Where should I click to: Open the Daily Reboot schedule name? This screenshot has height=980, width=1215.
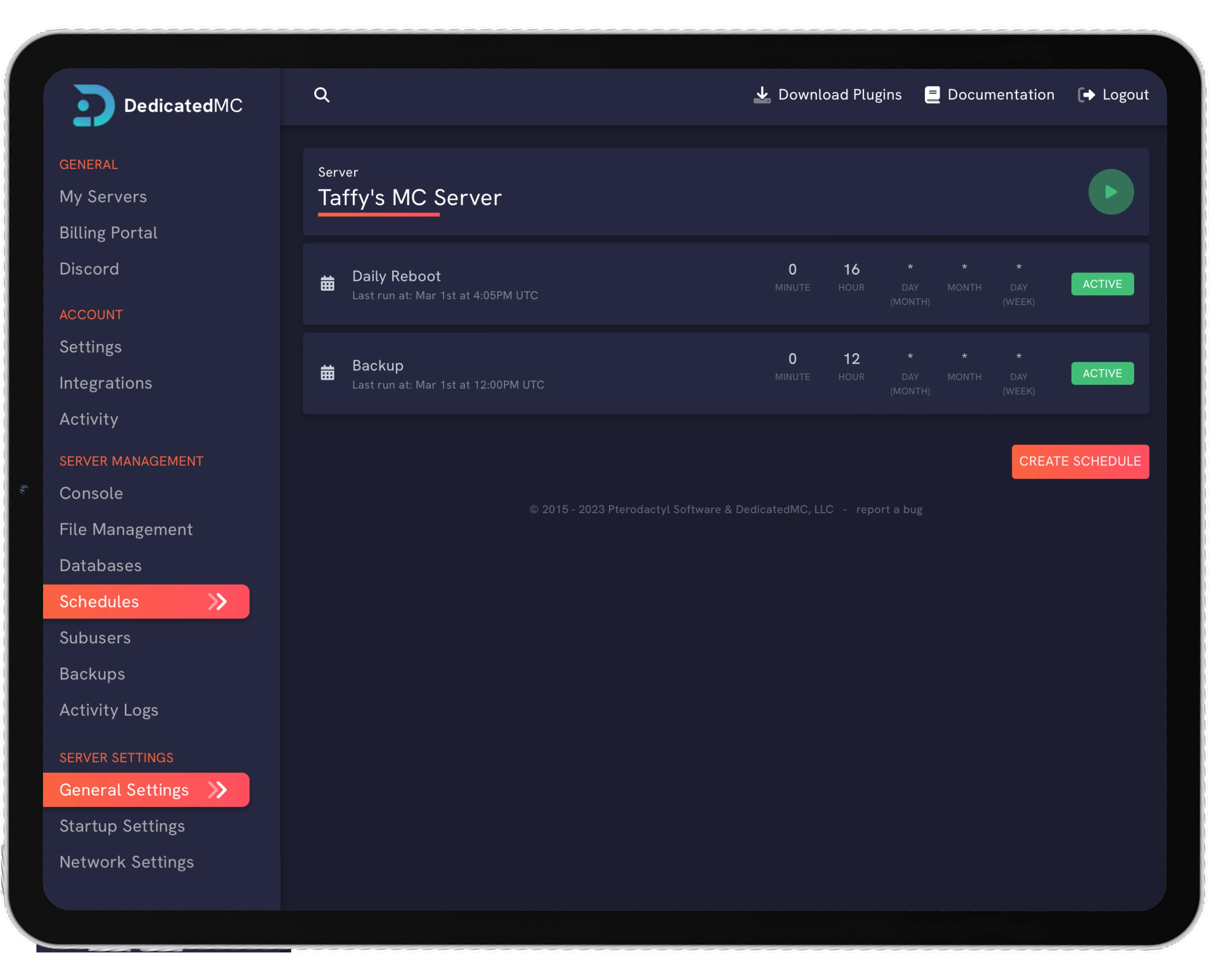pyautogui.click(x=396, y=276)
